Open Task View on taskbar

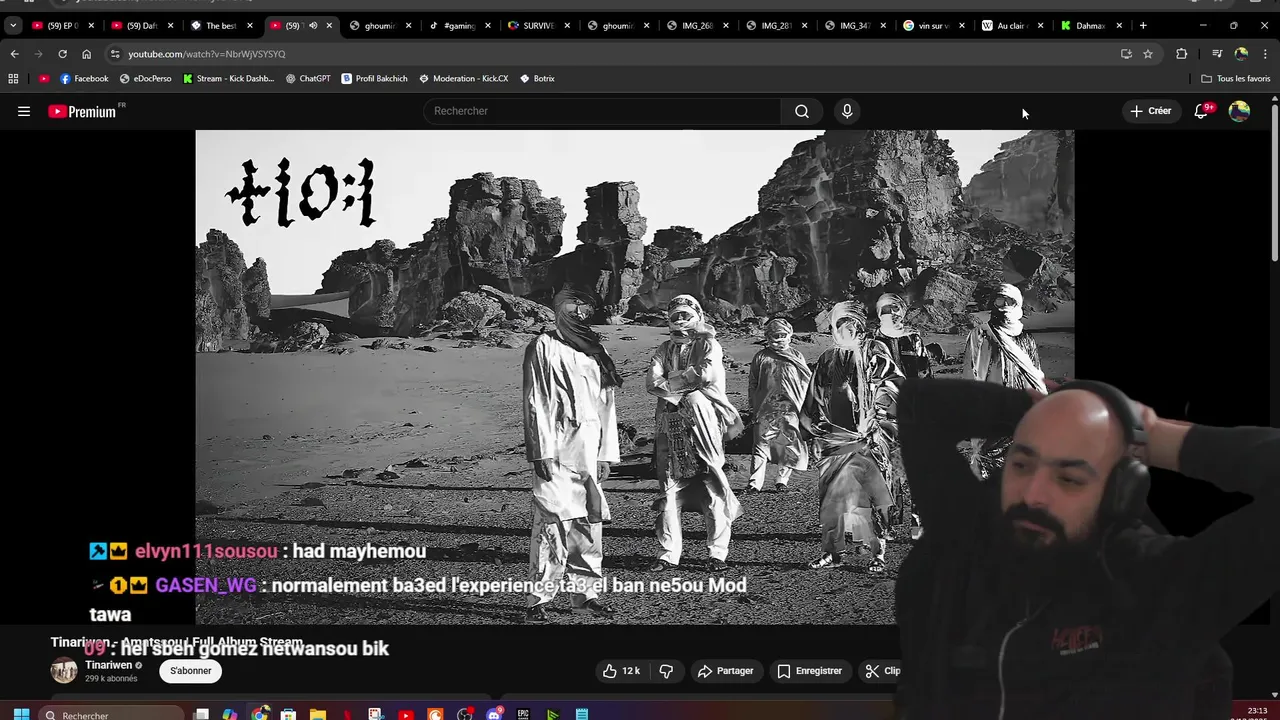(201, 714)
